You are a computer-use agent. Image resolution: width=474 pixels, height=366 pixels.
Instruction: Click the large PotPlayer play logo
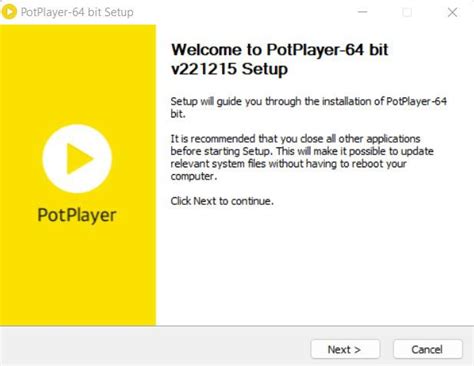pyautogui.click(x=77, y=159)
